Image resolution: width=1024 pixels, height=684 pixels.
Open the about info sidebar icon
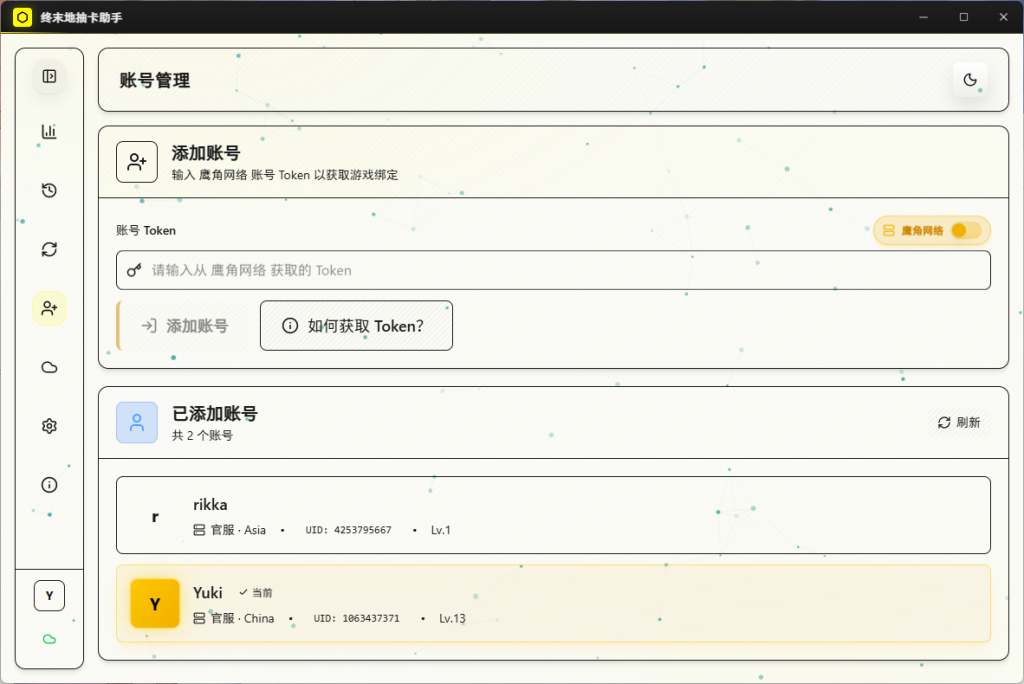click(49, 485)
